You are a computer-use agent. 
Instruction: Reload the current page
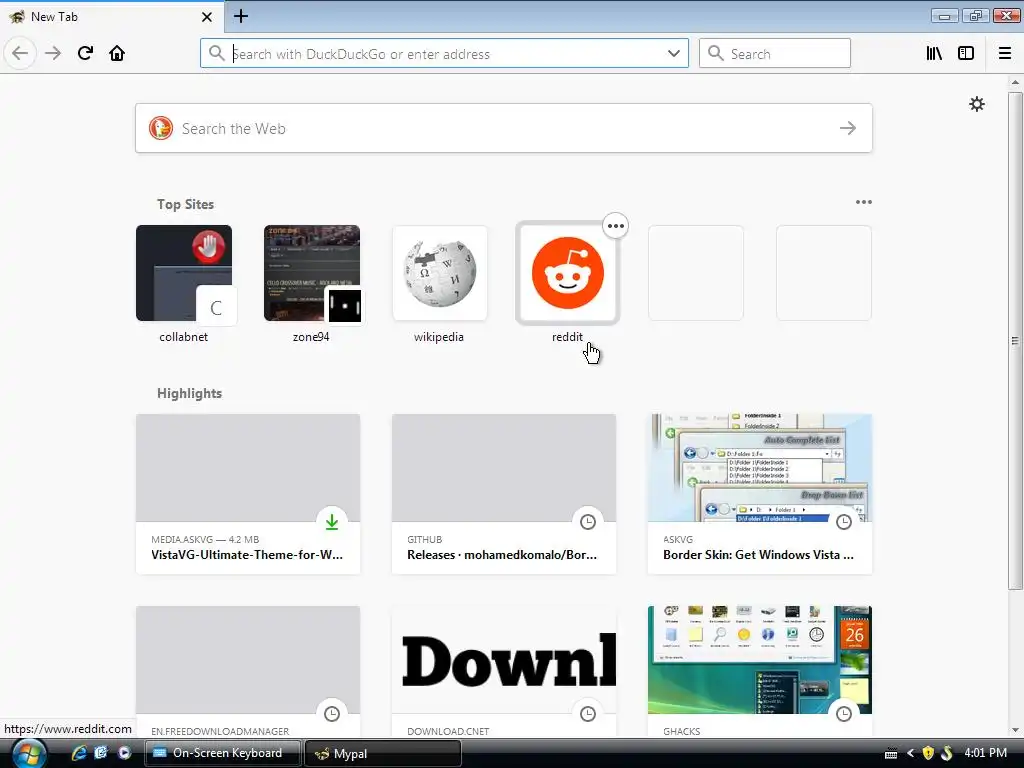[x=85, y=53]
